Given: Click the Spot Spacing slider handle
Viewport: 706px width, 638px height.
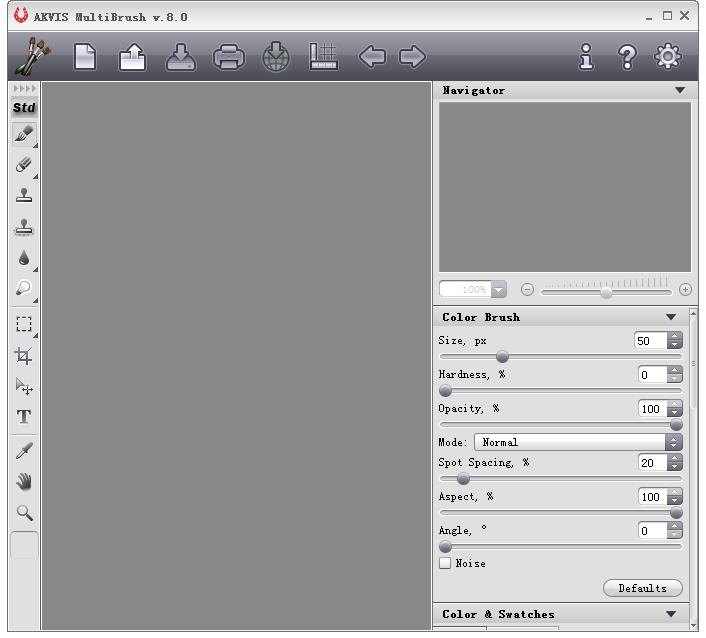Looking at the screenshot, I should tap(463, 479).
